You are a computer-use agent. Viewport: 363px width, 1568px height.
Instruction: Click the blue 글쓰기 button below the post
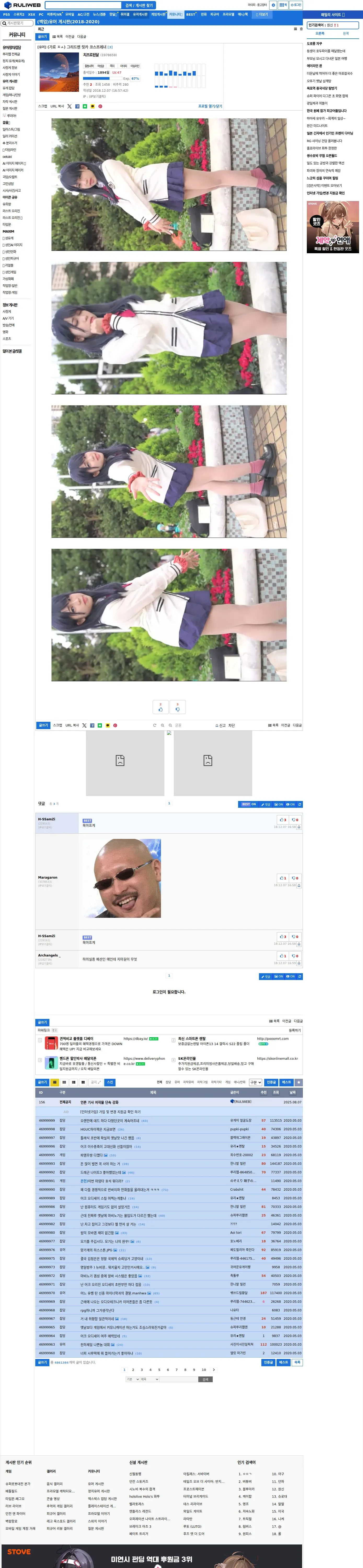point(43,725)
